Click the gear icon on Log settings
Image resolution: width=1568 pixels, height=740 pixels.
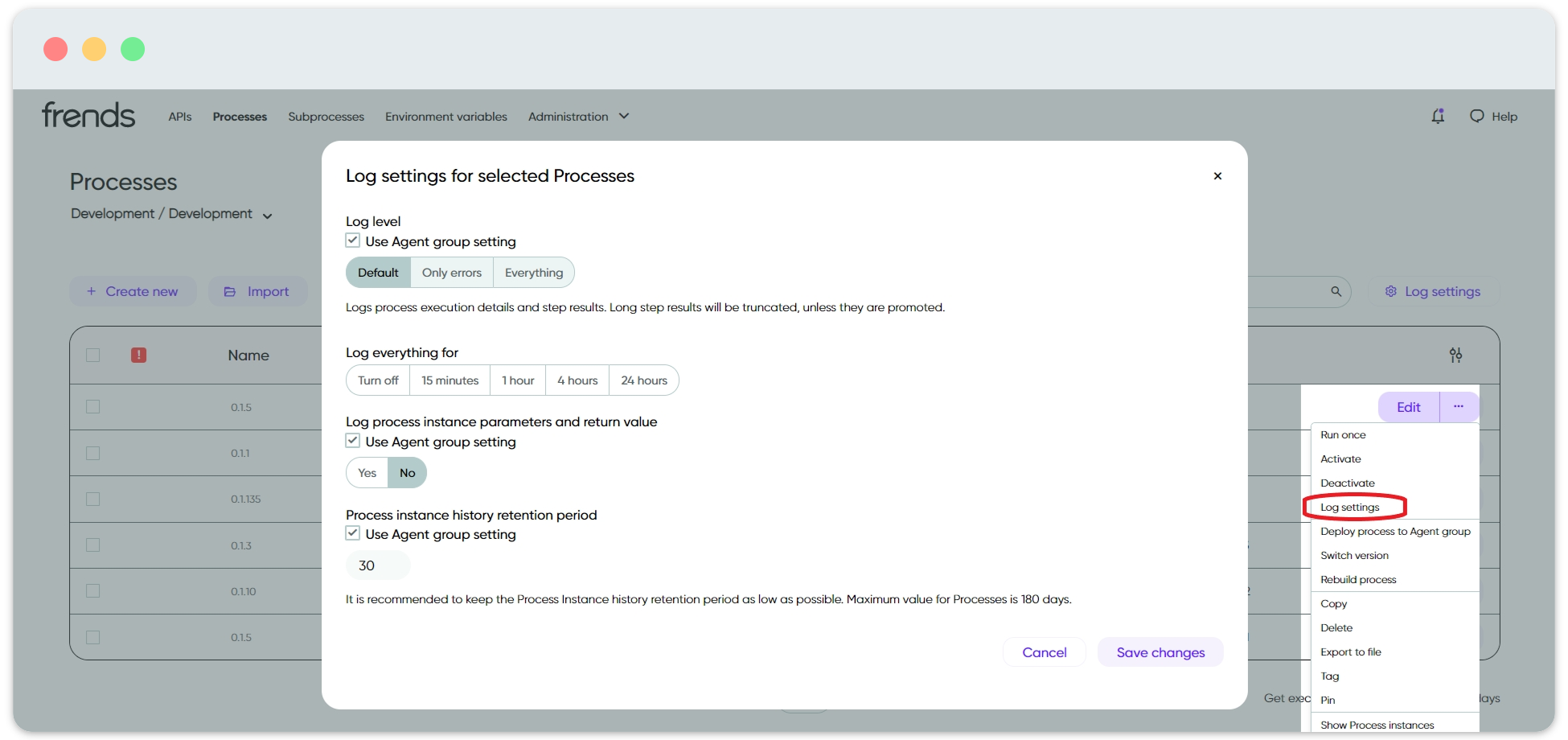(x=1391, y=291)
